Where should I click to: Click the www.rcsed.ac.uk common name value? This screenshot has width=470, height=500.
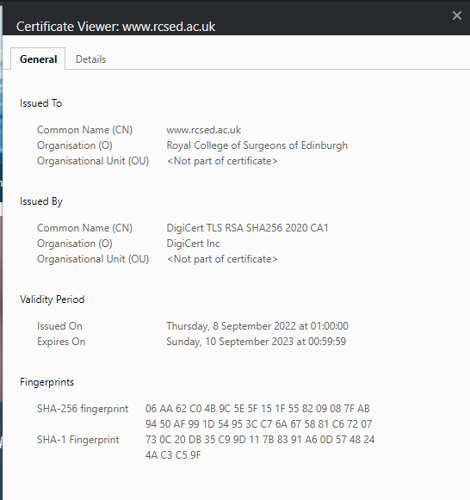[204, 130]
